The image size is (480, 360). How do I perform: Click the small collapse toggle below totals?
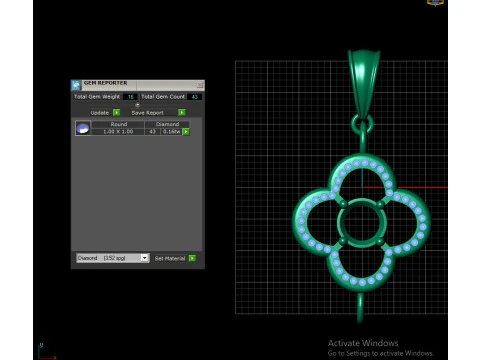tap(137, 105)
